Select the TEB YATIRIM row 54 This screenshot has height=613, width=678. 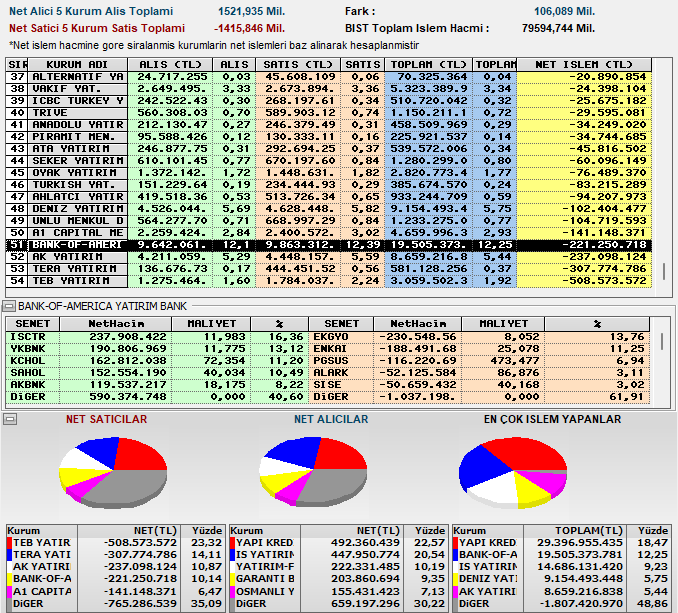tap(329, 281)
